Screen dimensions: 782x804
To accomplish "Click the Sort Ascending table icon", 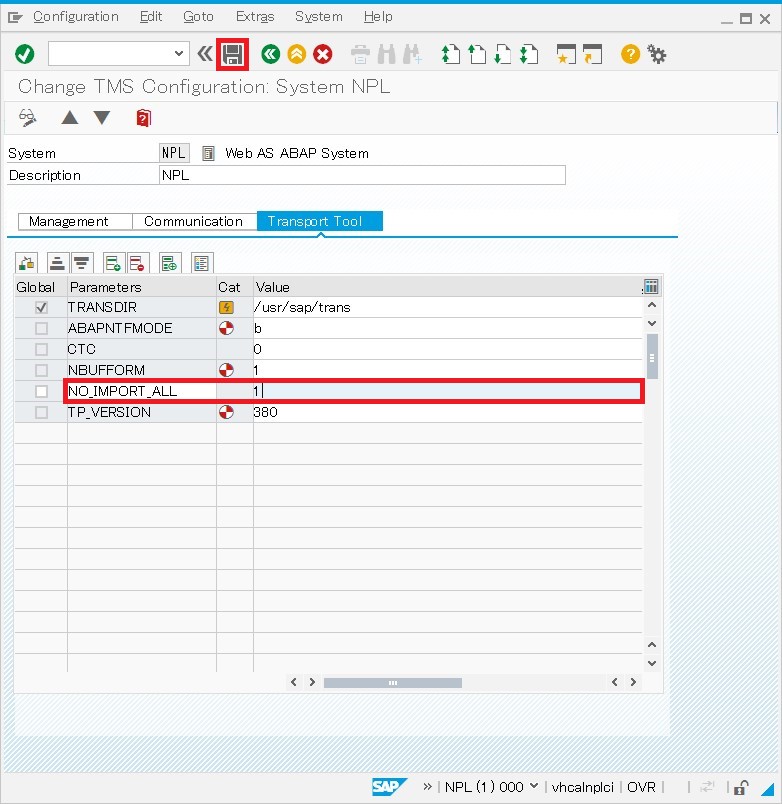I will (57, 264).
